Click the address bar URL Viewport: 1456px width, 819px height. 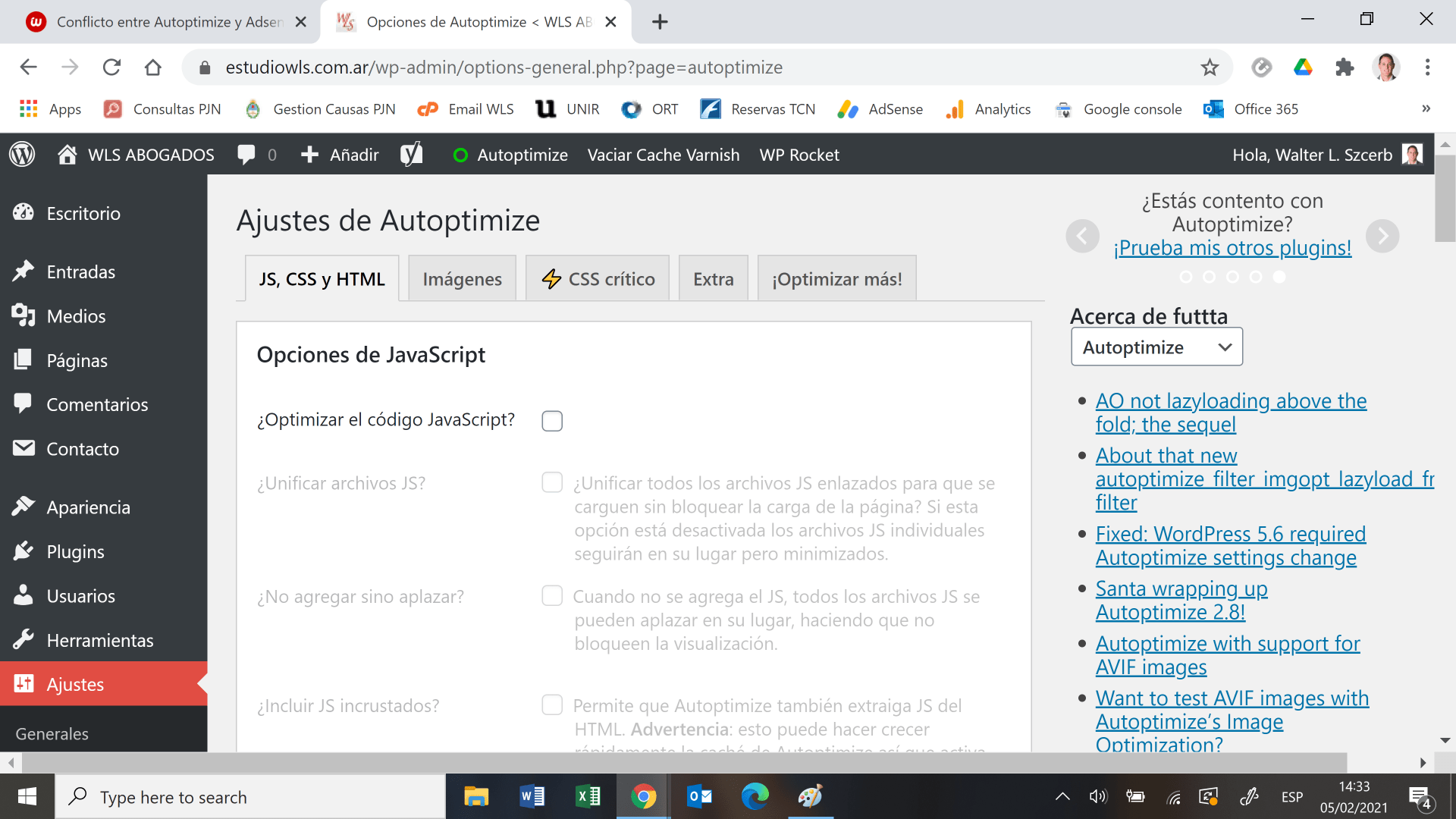point(504,67)
